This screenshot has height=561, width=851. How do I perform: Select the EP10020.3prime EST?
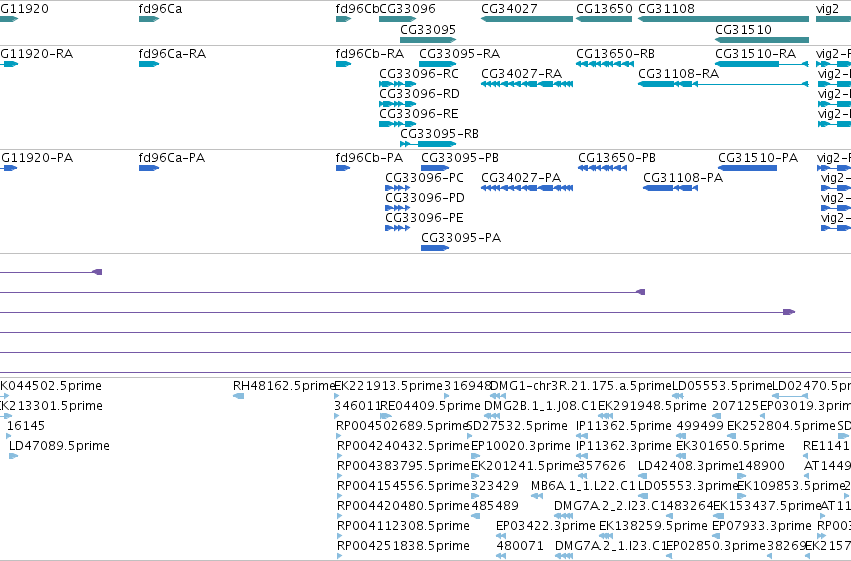475,456
